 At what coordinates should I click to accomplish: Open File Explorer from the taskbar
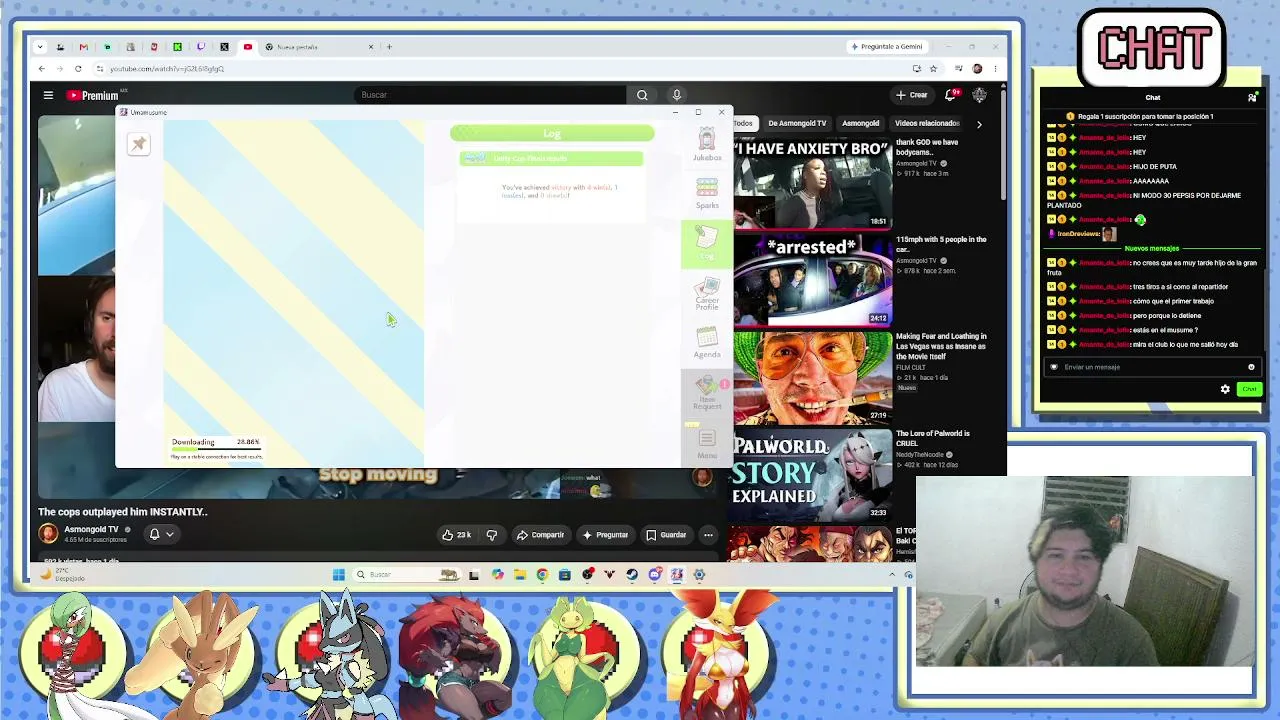tap(520, 574)
